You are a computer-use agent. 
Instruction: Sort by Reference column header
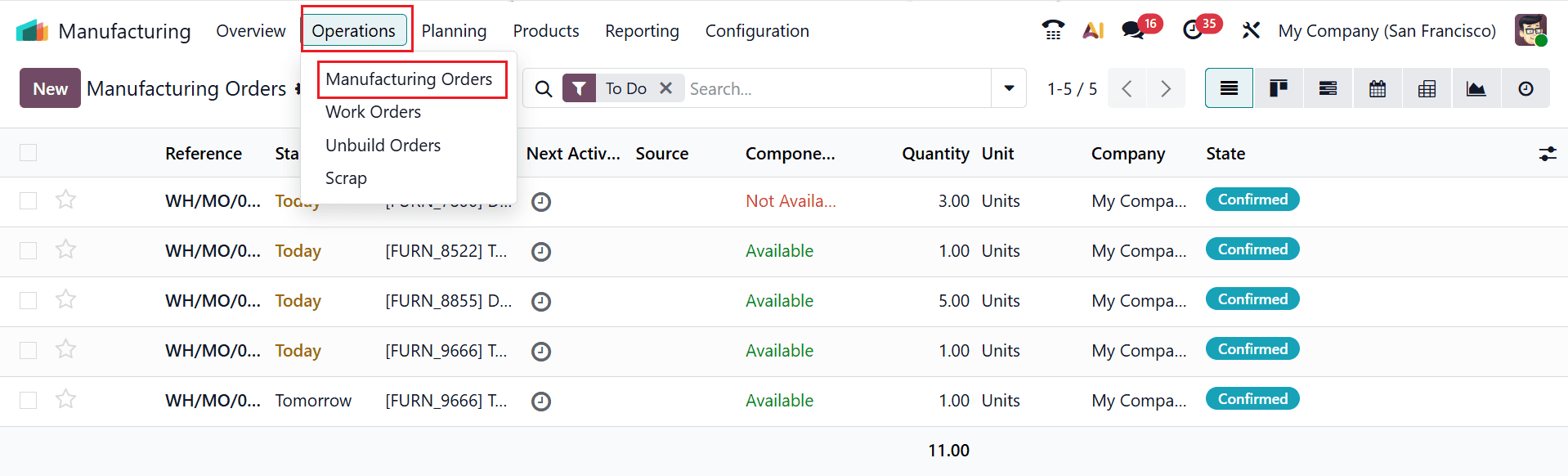pos(204,154)
